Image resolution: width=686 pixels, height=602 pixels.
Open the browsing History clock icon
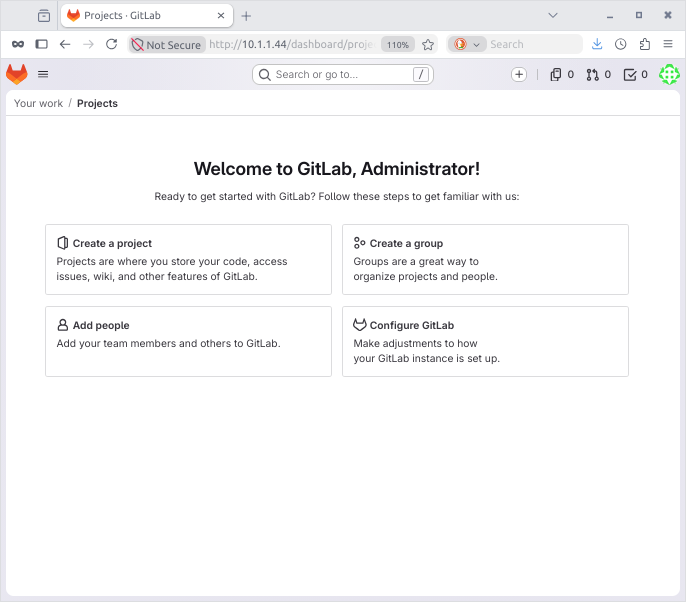point(620,44)
